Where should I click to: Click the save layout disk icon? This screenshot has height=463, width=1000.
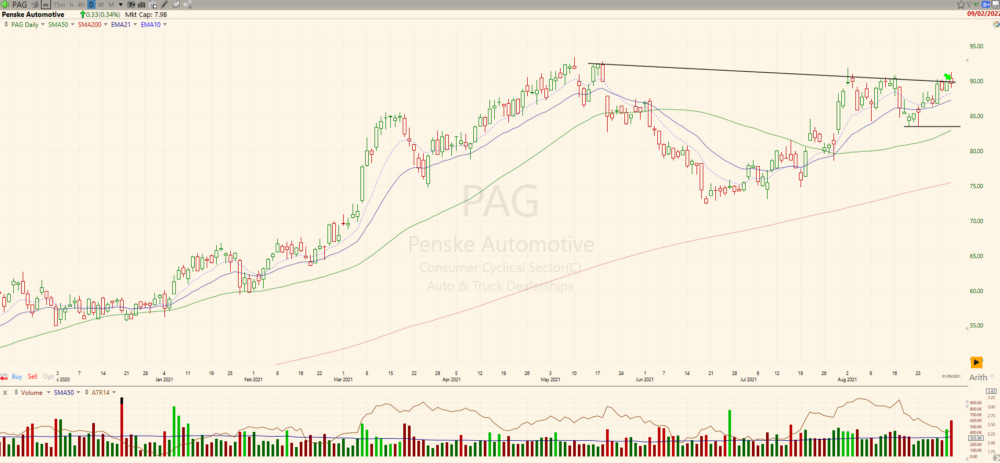coord(996,4)
